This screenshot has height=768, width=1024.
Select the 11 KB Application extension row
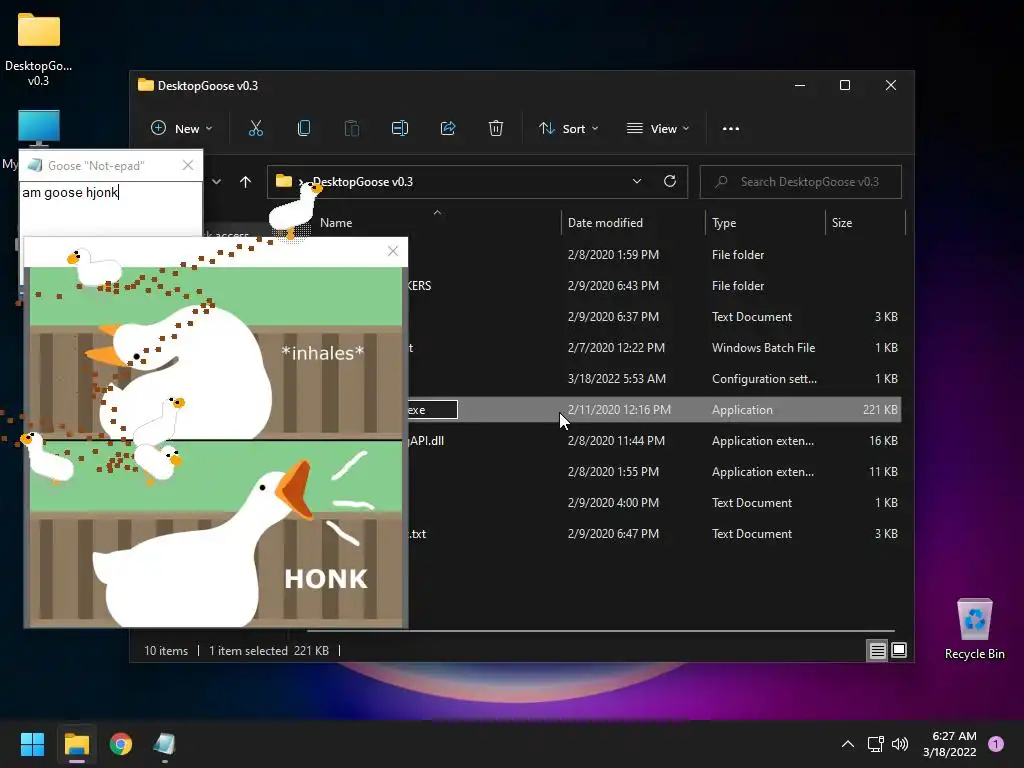653,472
